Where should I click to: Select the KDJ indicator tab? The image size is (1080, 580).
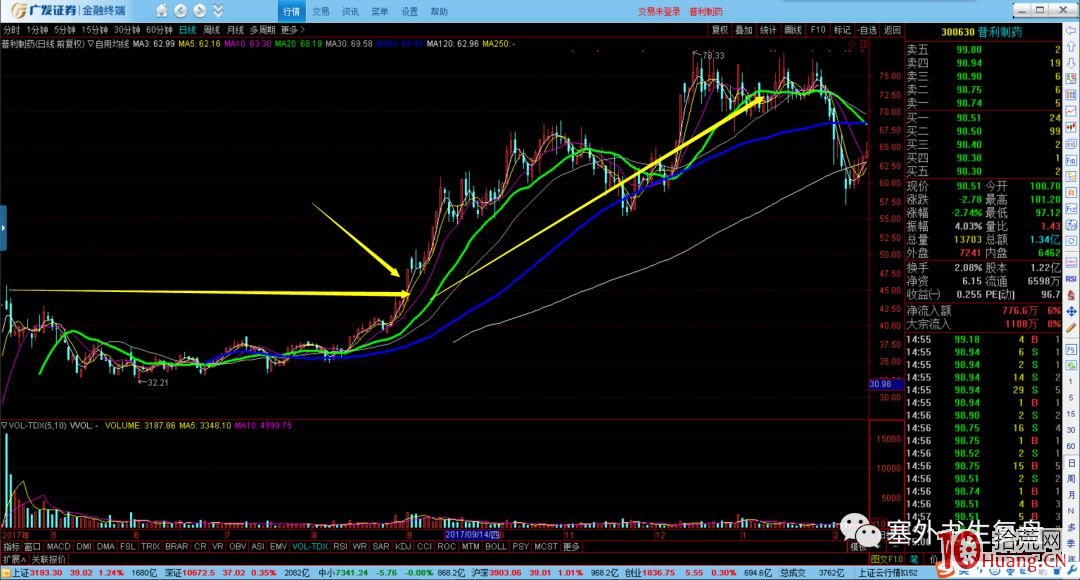403,546
